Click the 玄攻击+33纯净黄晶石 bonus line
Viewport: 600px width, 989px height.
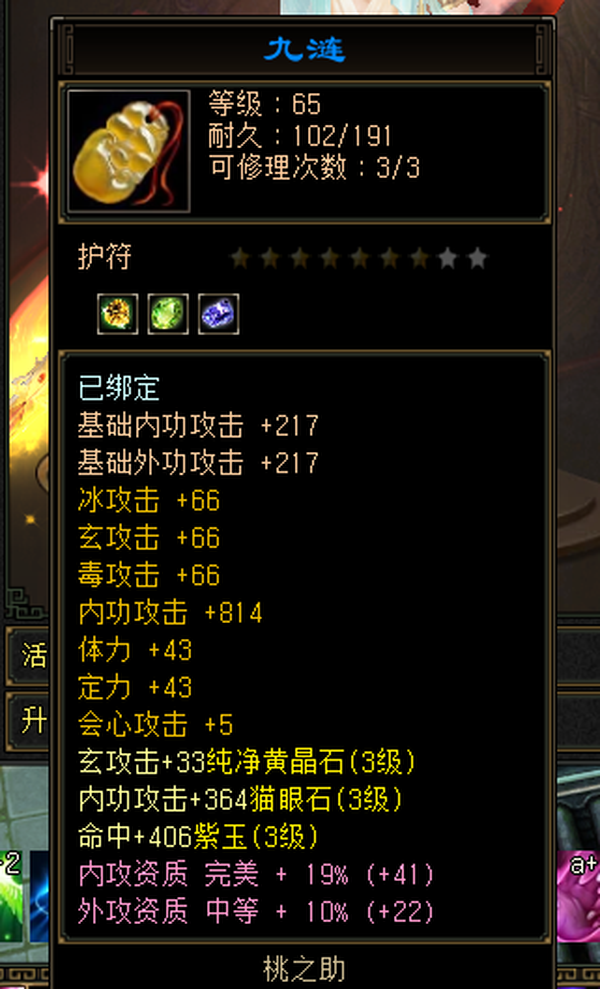pyautogui.click(x=247, y=763)
